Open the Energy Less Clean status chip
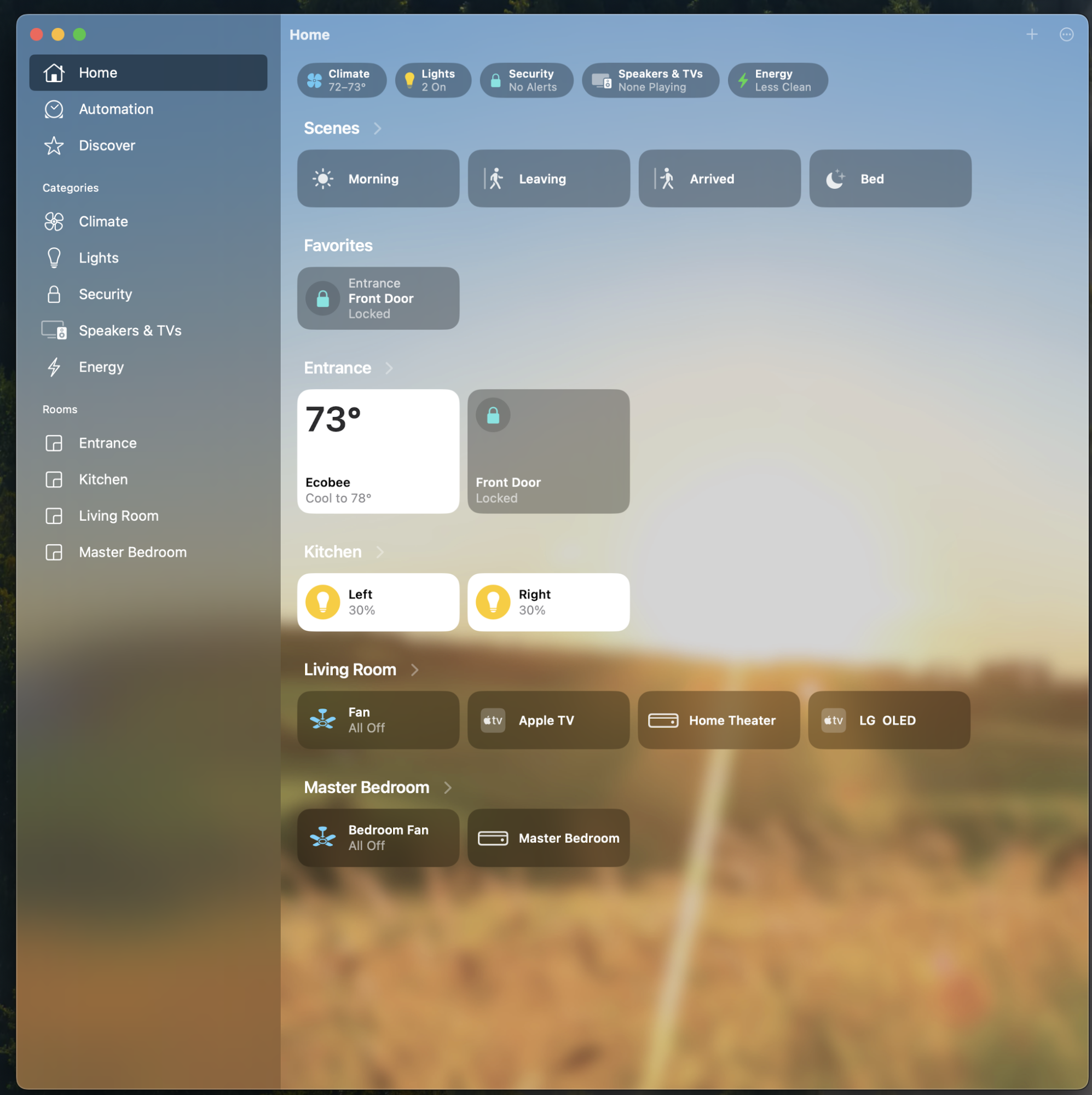 coord(777,80)
